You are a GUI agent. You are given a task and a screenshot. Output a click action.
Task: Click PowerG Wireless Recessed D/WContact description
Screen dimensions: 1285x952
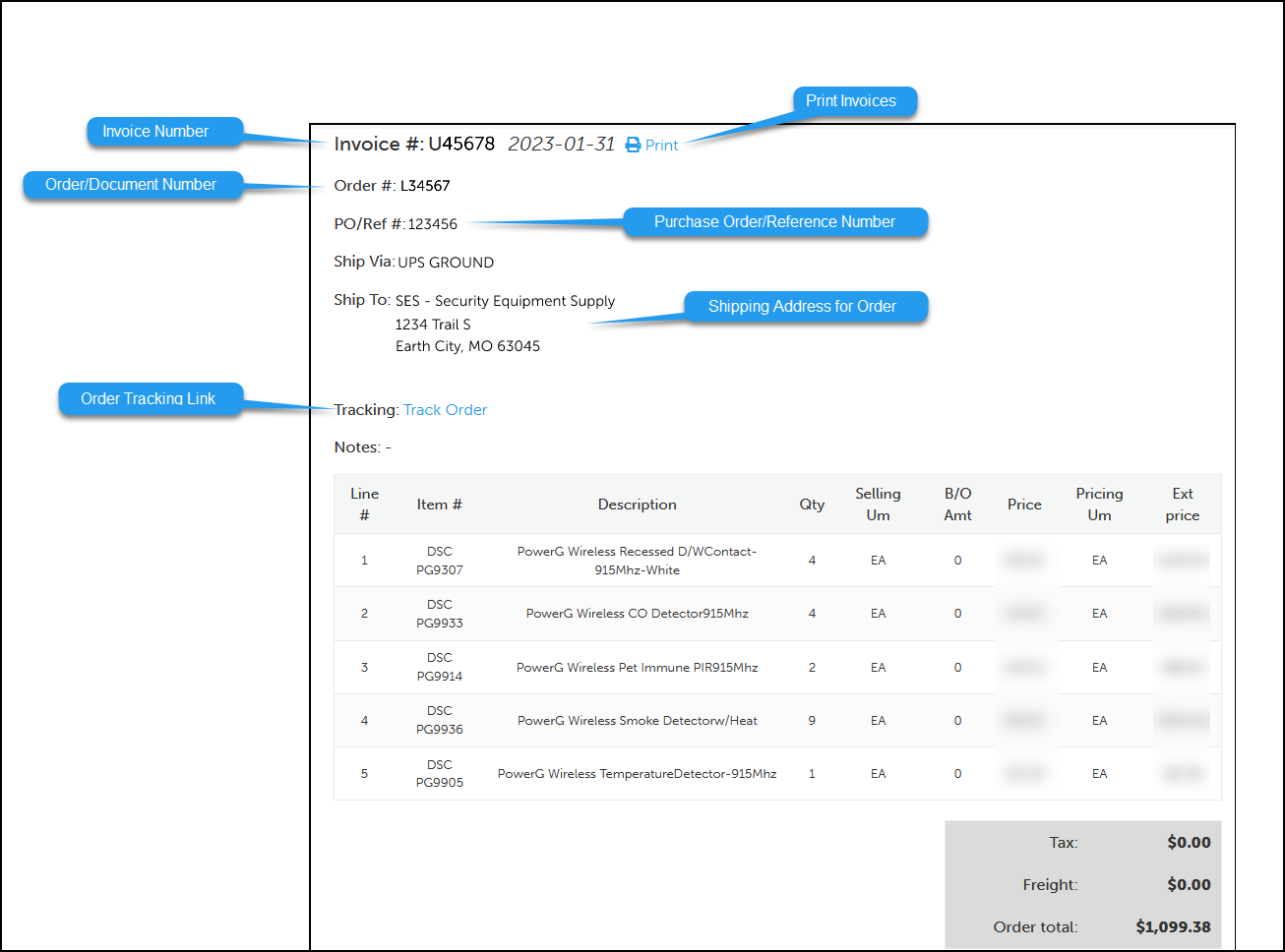pos(638,561)
